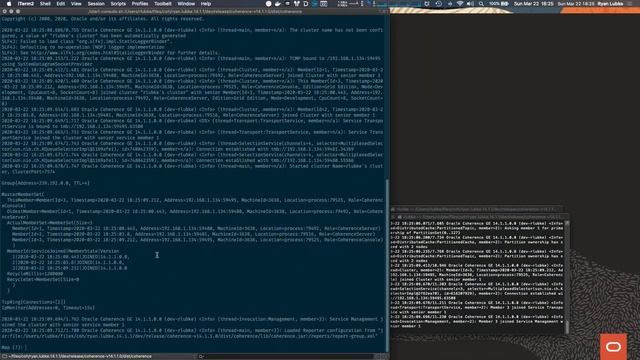Screen dimensions: 640x360
Task: Open the Session menu
Action: tap(96, 4)
